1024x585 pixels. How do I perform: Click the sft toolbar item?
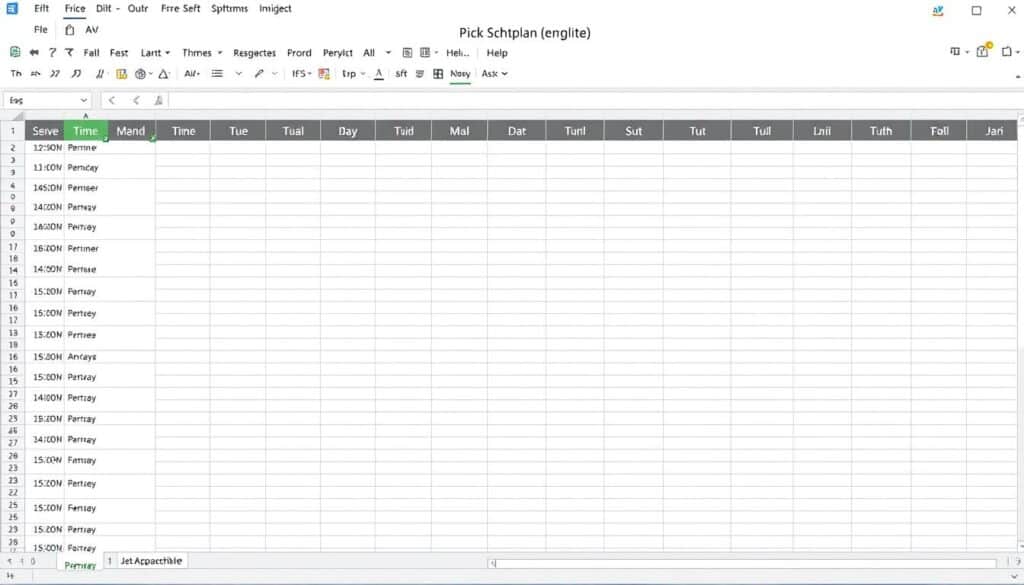(401, 74)
